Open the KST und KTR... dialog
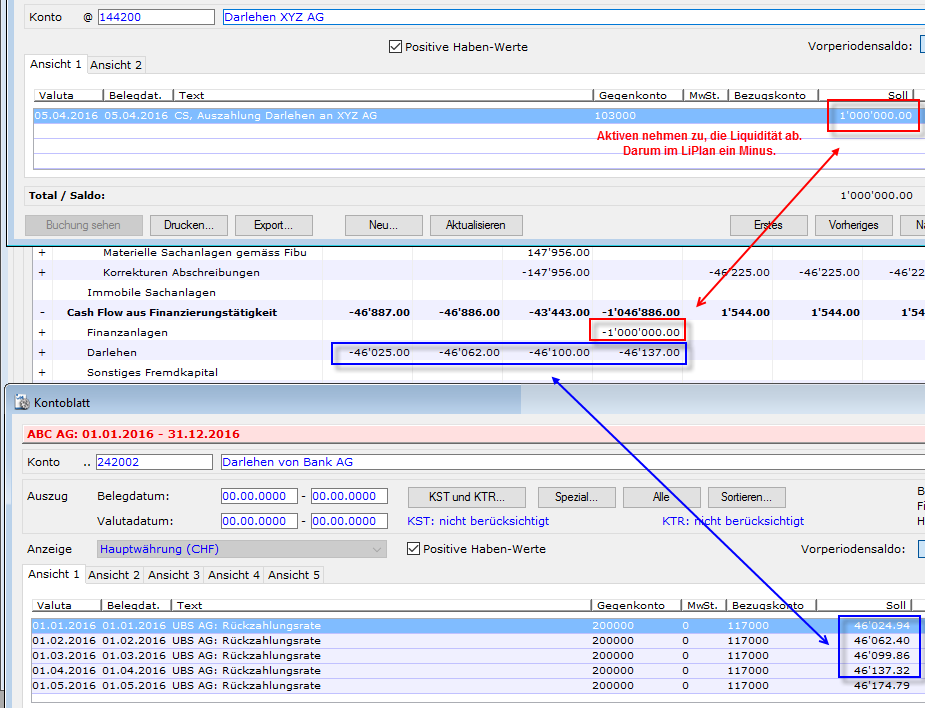 click(x=465, y=497)
